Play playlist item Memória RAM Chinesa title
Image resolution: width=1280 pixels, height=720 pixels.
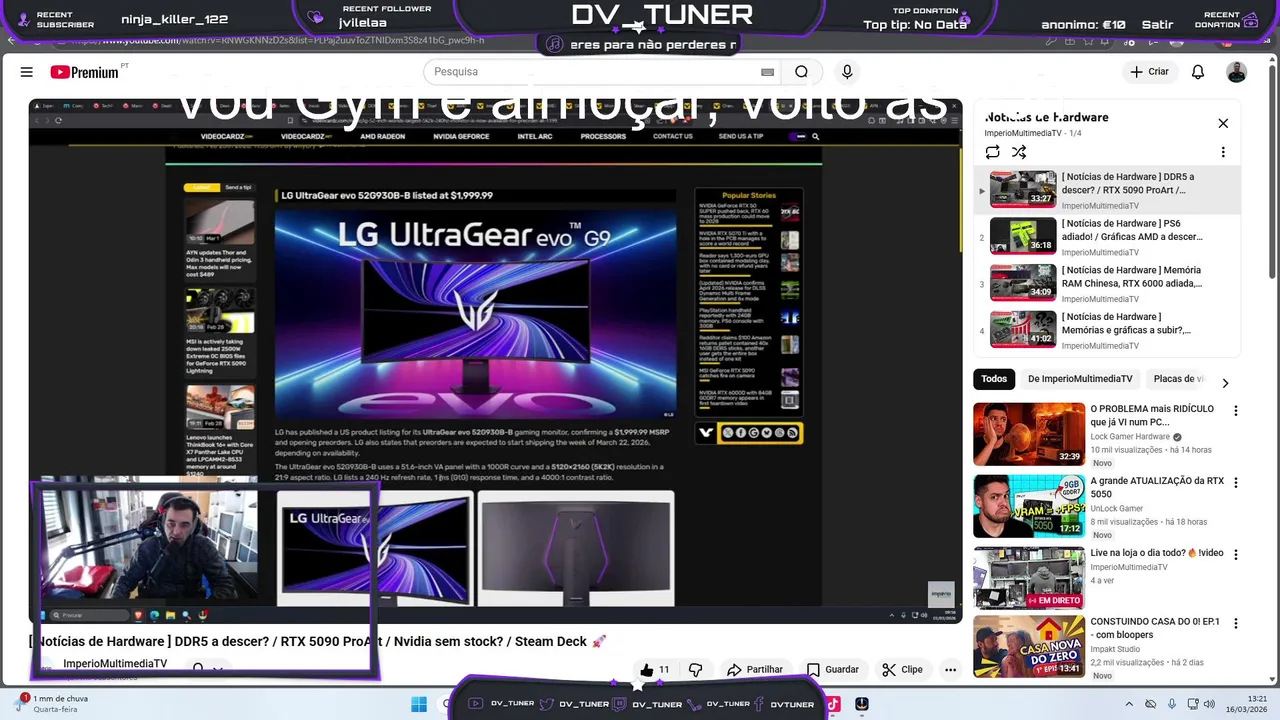click(1131, 277)
